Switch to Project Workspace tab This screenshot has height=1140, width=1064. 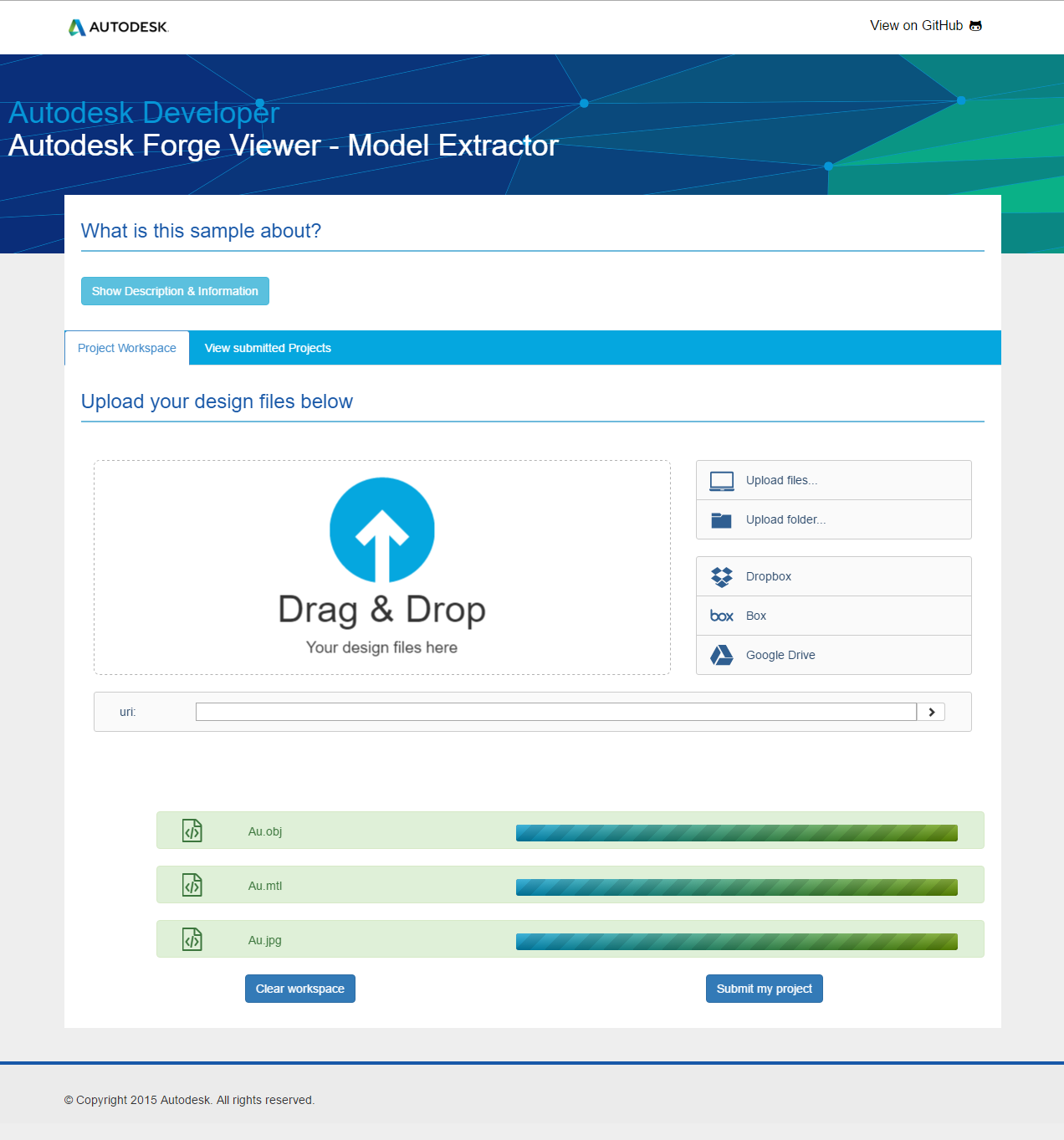coord(127,348)
